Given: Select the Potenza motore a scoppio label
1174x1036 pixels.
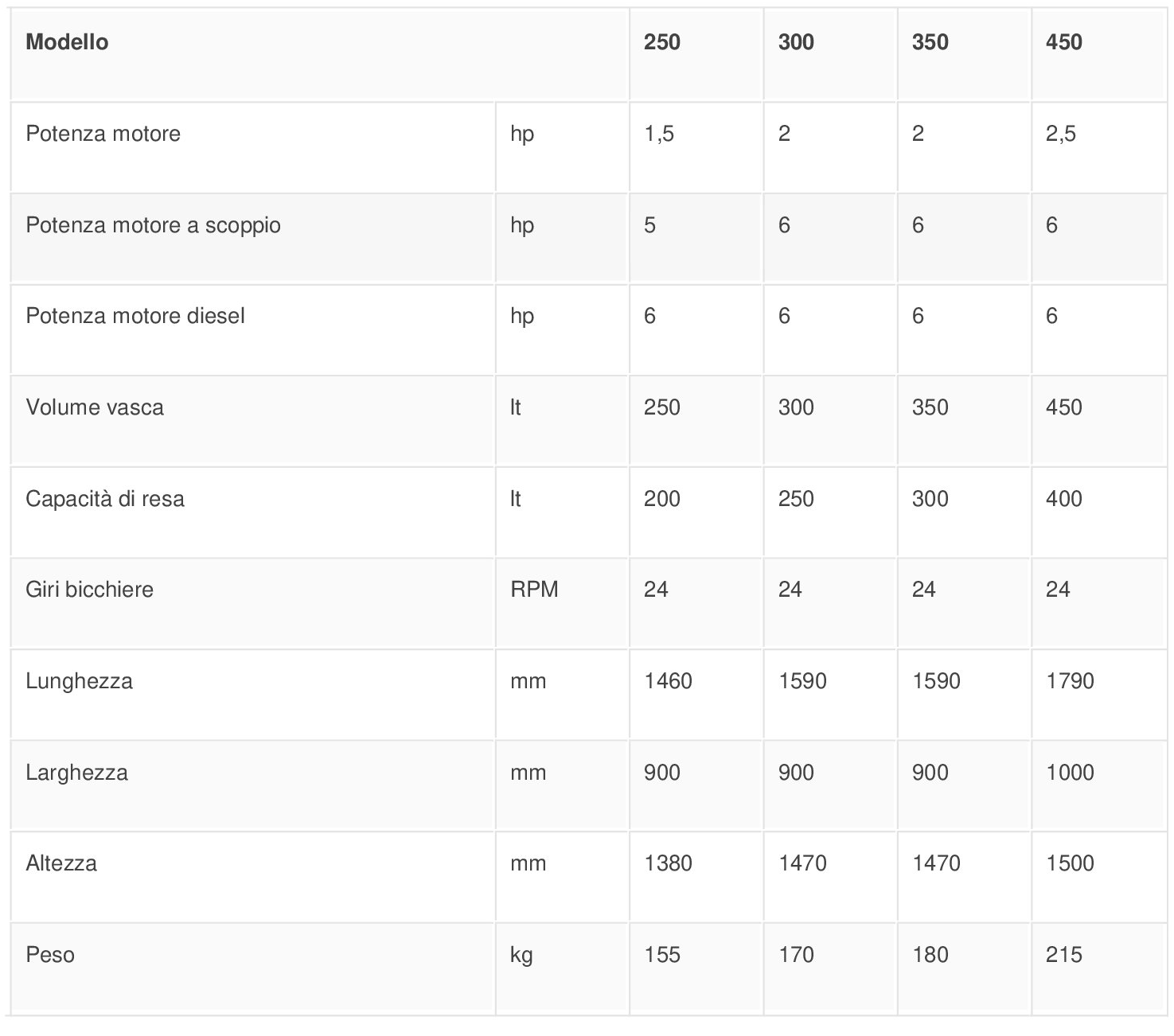Looking at the screenshot, I should (x=153, y=225).
